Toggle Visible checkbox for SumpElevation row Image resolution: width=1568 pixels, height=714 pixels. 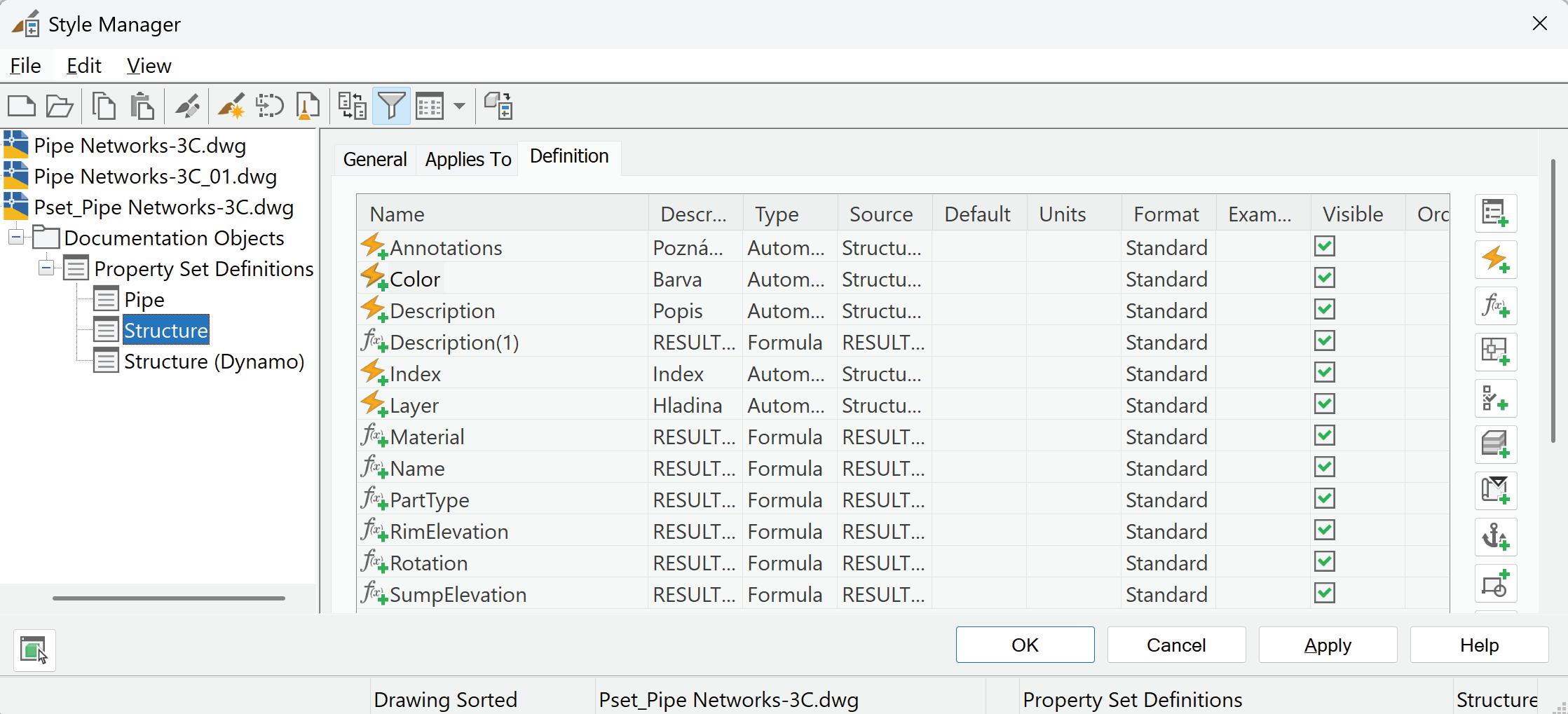(x=1324, y=593)
